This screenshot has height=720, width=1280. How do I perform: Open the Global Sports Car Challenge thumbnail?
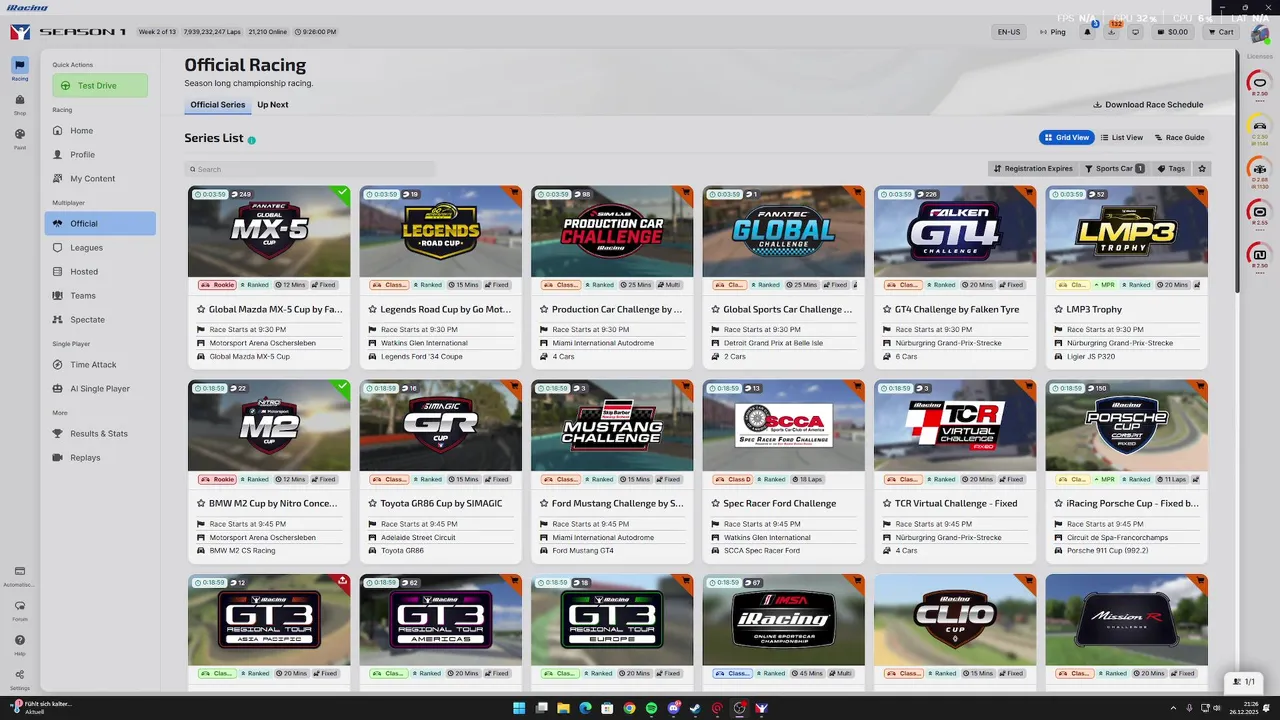784,231
